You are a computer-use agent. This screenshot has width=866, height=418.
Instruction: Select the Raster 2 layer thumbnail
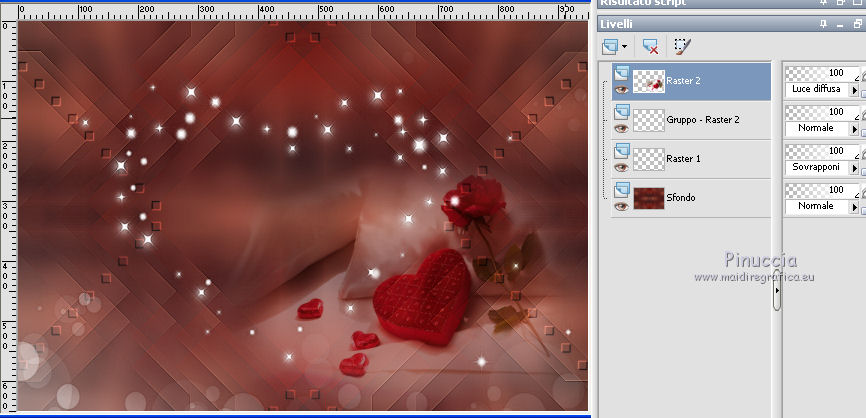point(648,81)
